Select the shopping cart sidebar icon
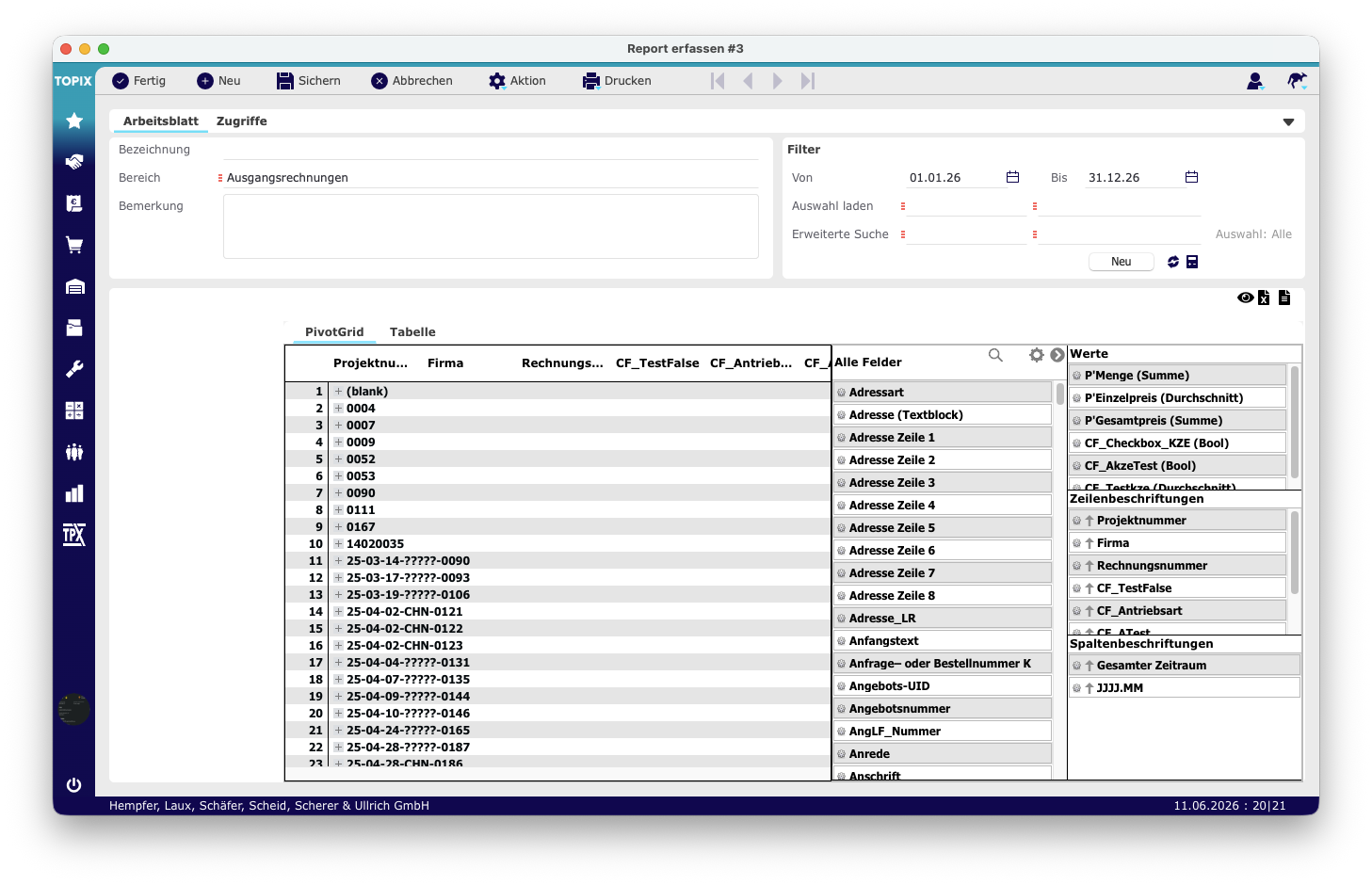1372x885 pixels. [x=74, y=245]
